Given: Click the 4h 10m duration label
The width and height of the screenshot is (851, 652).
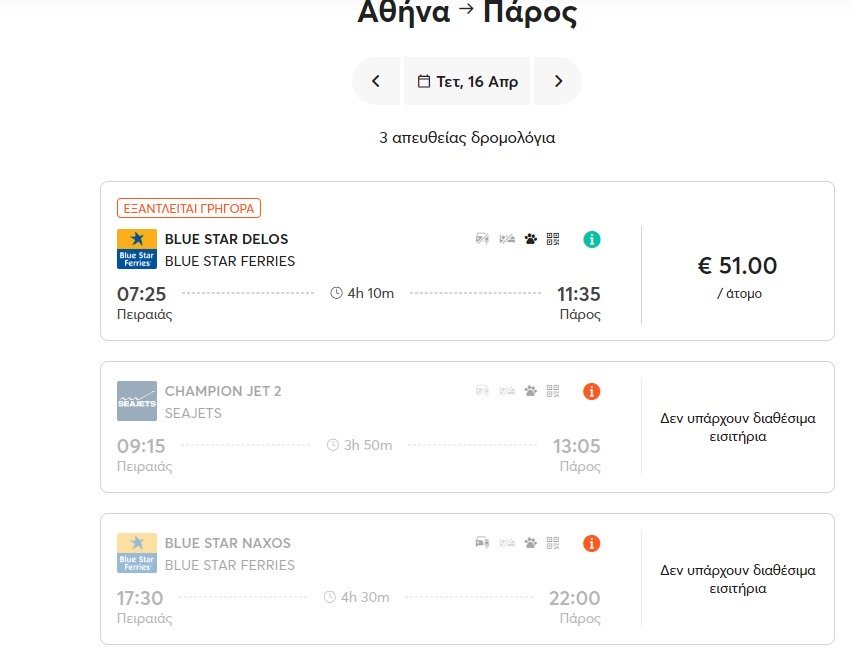Looking at the screenshot, I should point(371,293).
